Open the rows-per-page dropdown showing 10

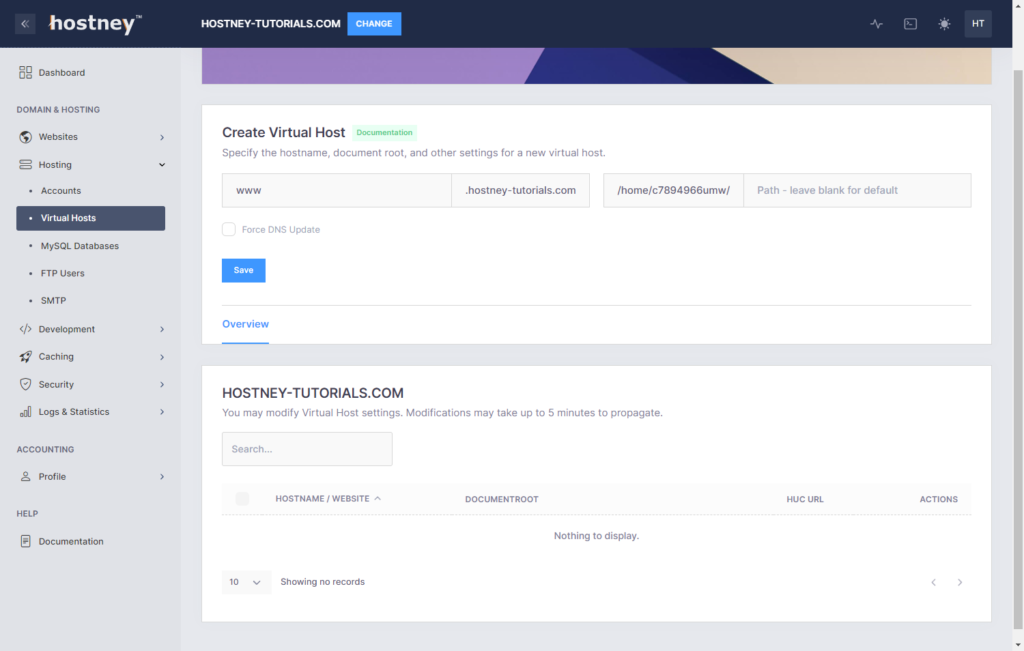click(x=246, y=582)
